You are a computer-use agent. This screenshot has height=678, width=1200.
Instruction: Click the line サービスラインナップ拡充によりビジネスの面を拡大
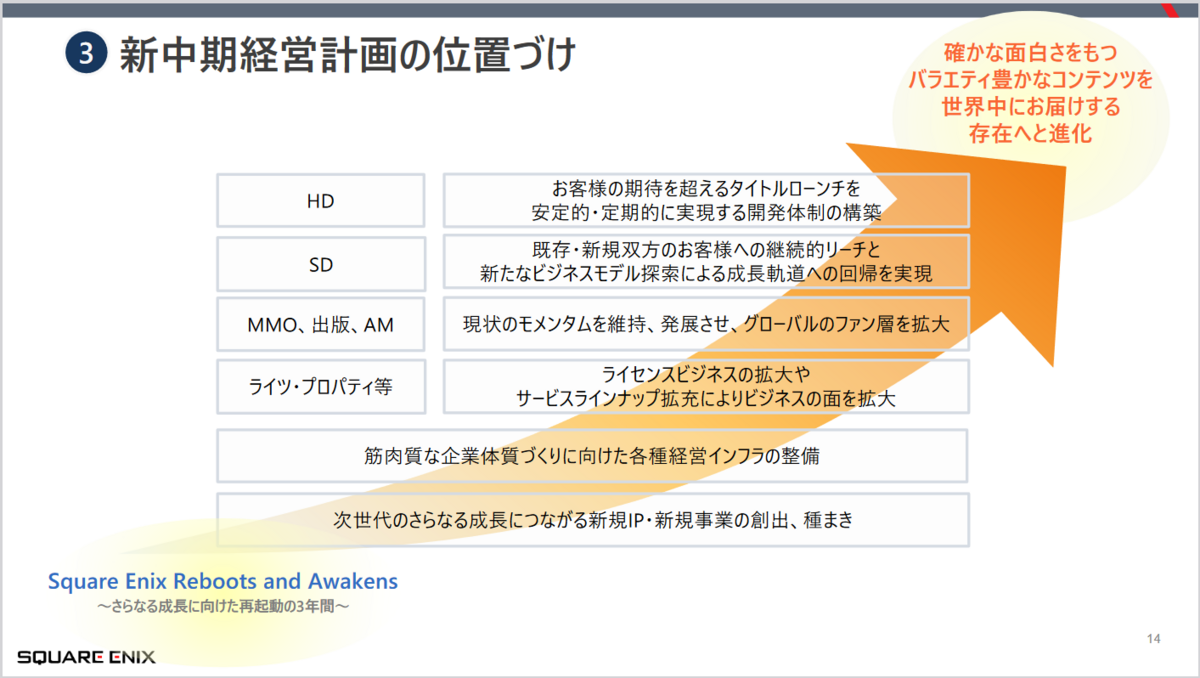coord(706,398)
